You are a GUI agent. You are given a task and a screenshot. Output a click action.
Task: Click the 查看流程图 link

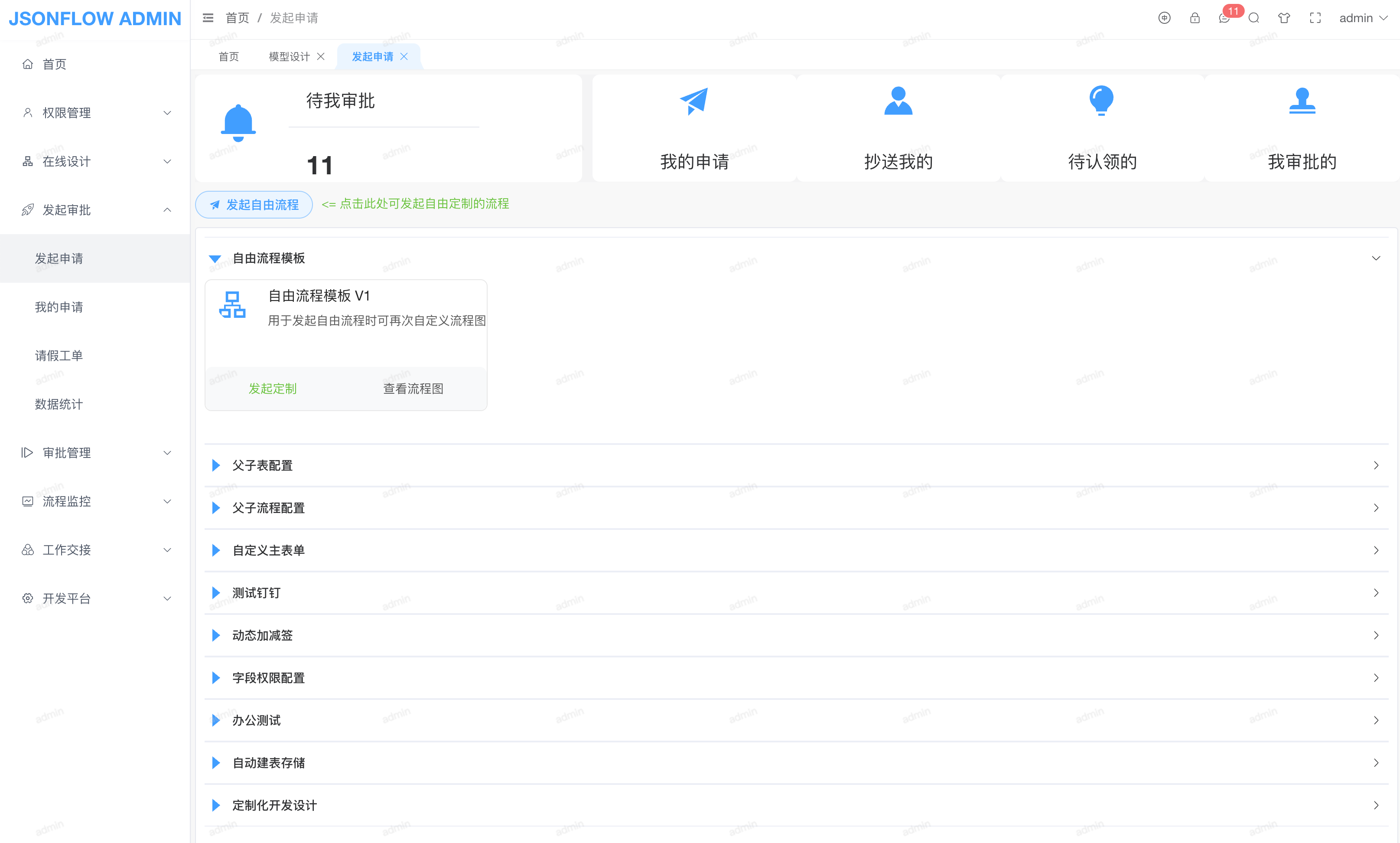pos(413,389)
